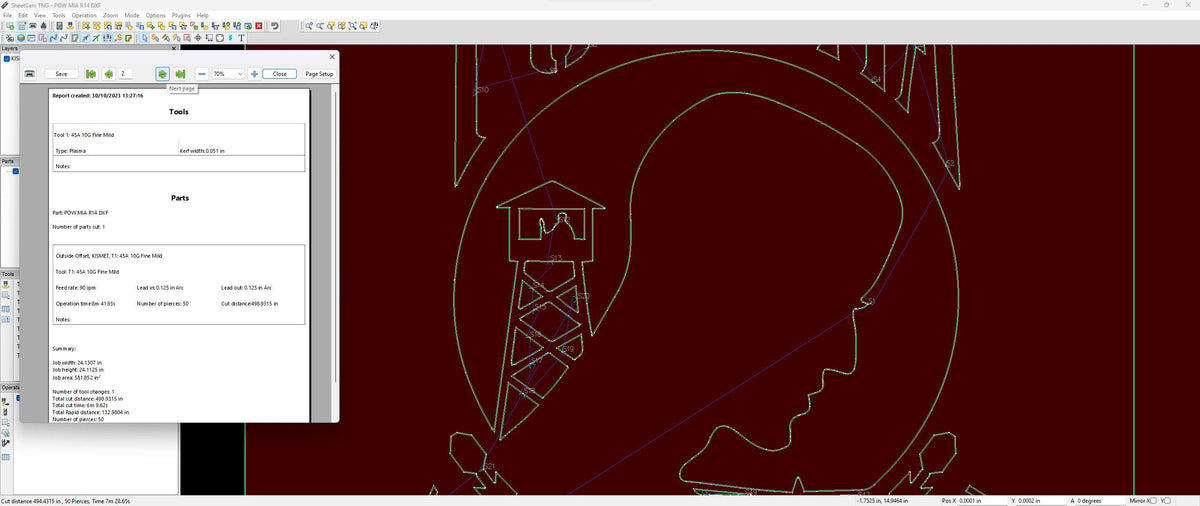Open the View menu
Image resolution: width=1200 pixels, height=506 pixels.
click(x=40, y=16)
